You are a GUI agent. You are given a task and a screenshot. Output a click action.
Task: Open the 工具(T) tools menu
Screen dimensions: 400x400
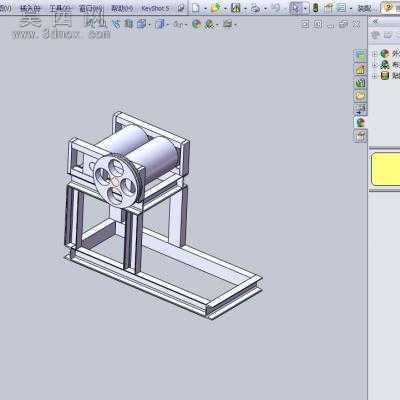pyautogui.click(x=60, y=8)
